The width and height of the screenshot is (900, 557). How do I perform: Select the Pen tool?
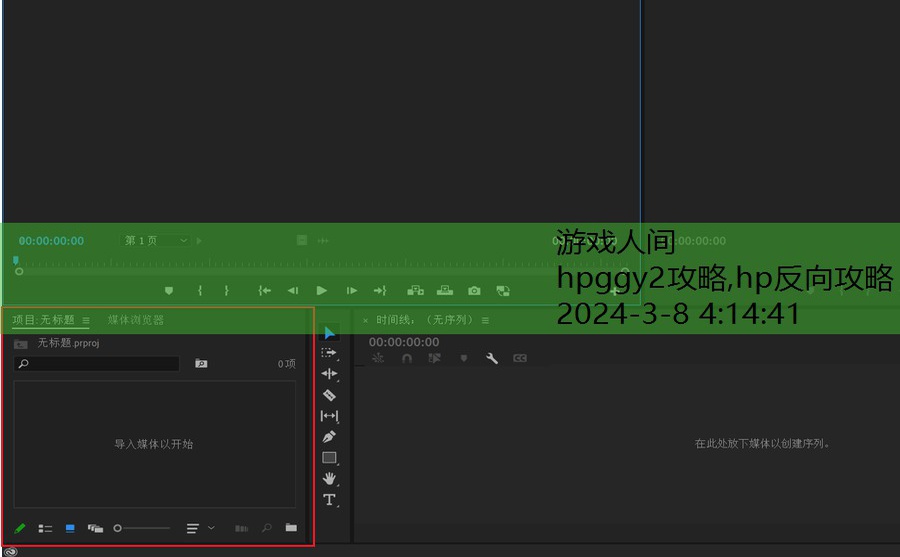pos(329,436)
